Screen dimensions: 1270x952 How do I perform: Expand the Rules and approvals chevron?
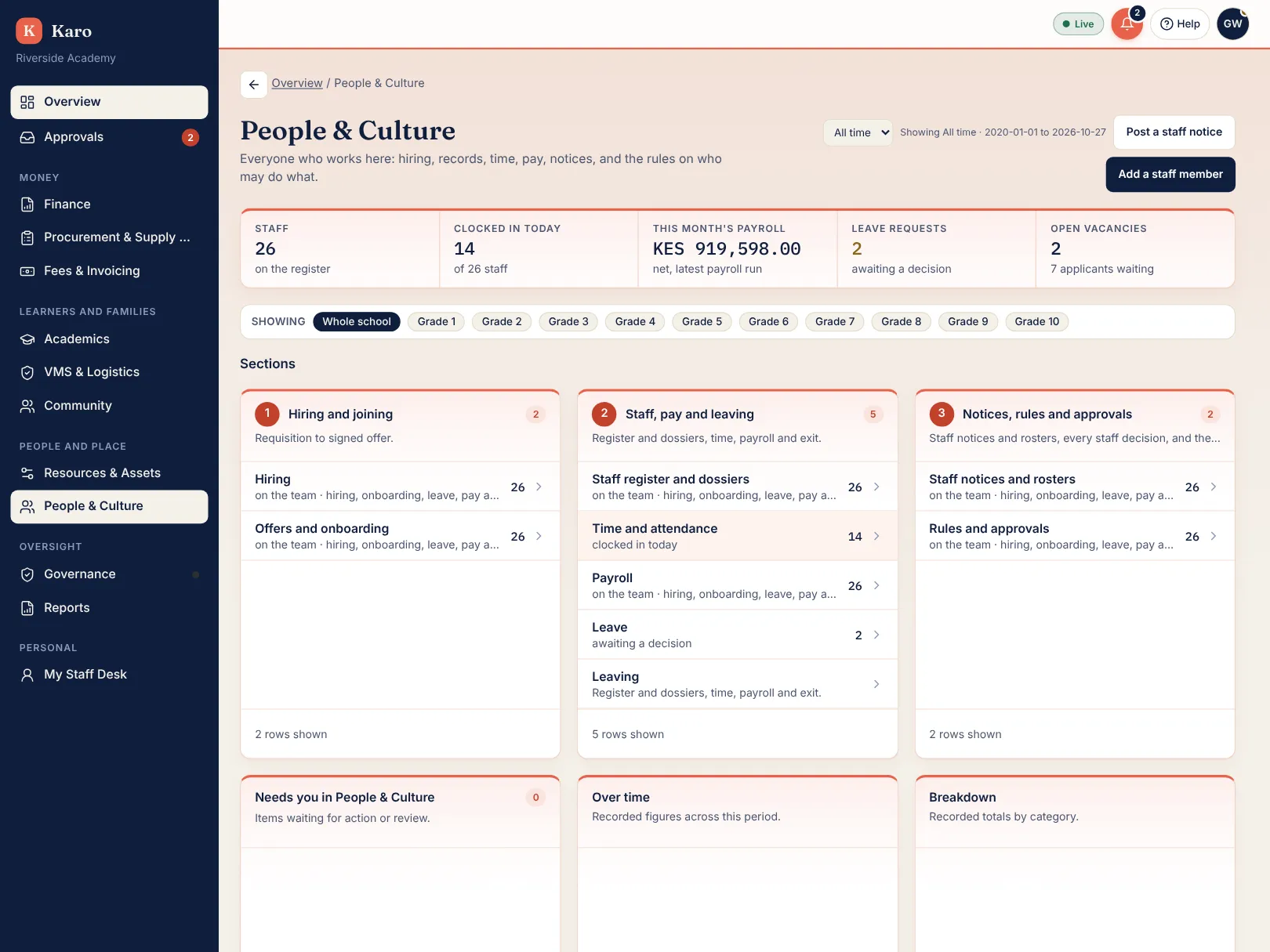pos(1214,536)
